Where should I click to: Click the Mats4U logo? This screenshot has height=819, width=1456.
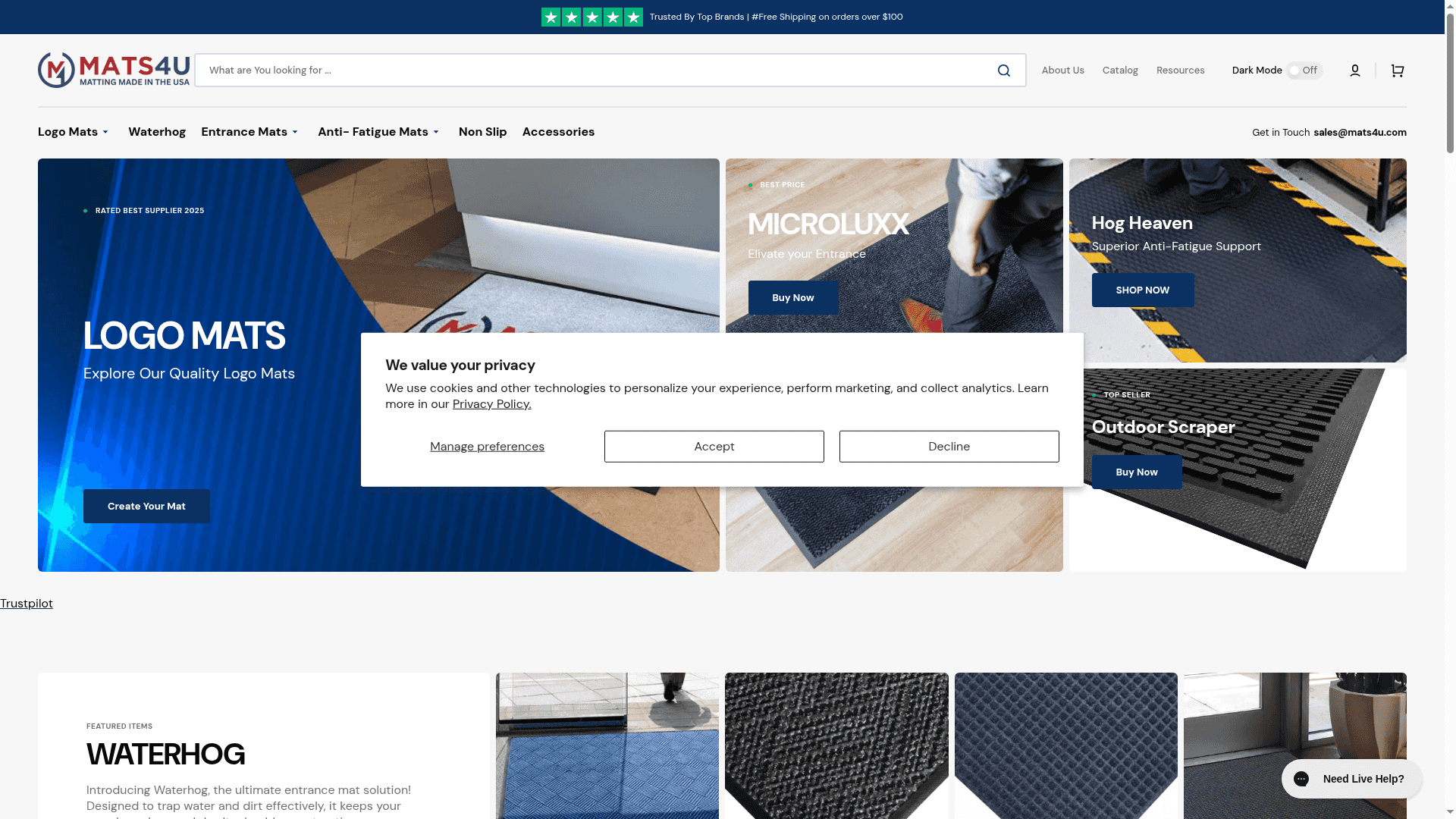pos(114,70)
